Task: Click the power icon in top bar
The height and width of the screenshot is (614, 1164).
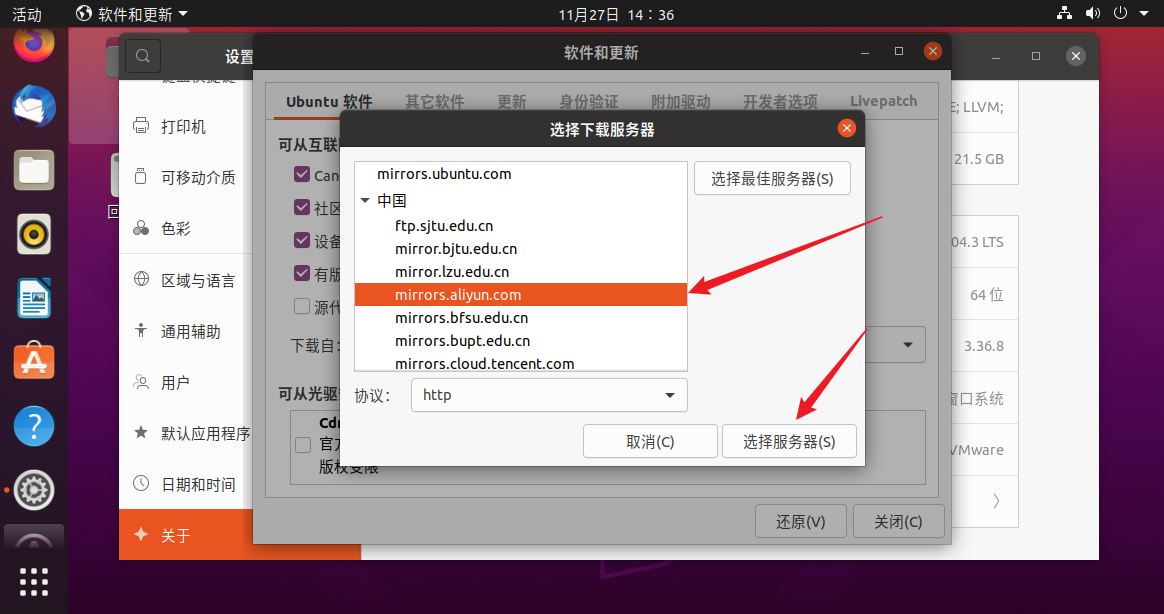Action: [1120, 13]
